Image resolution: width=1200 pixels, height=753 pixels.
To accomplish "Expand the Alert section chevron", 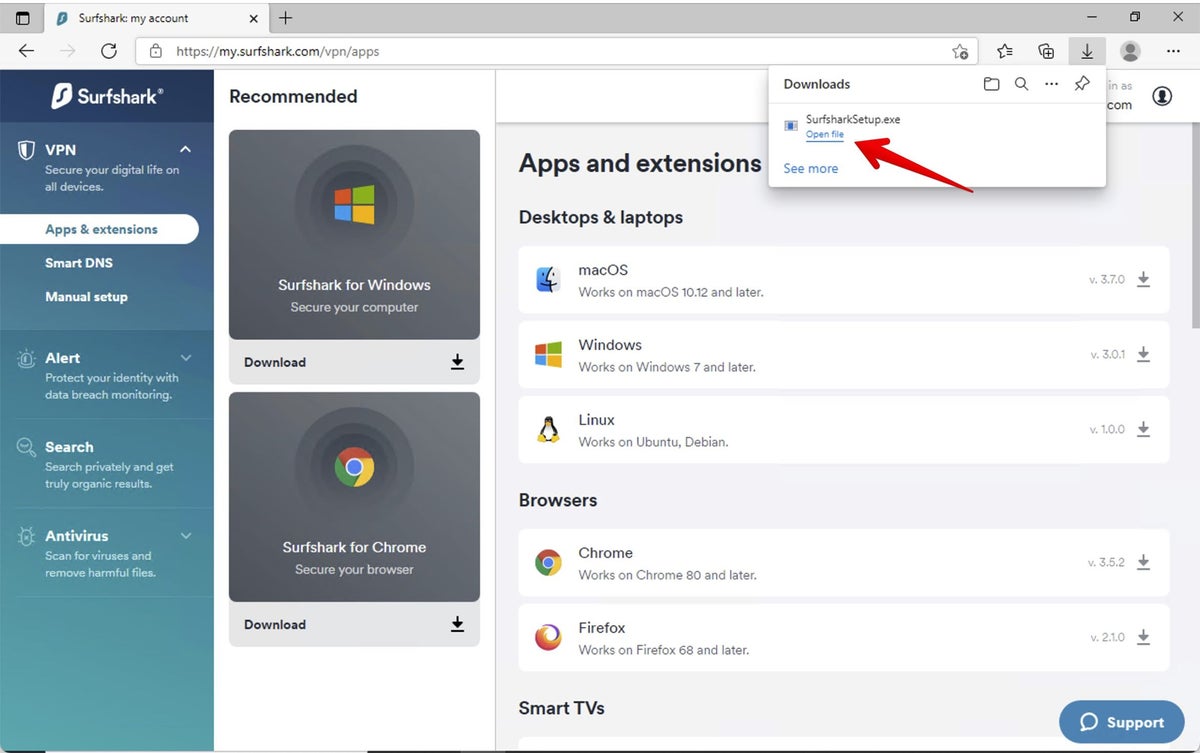I will click(185, 358).
